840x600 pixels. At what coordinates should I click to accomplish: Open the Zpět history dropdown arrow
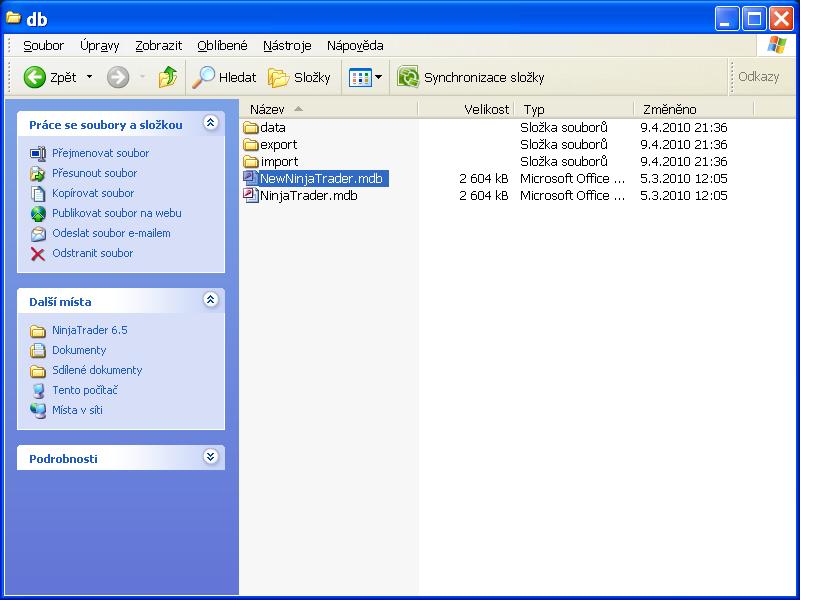pyautogui.click(x=89, y=77)
